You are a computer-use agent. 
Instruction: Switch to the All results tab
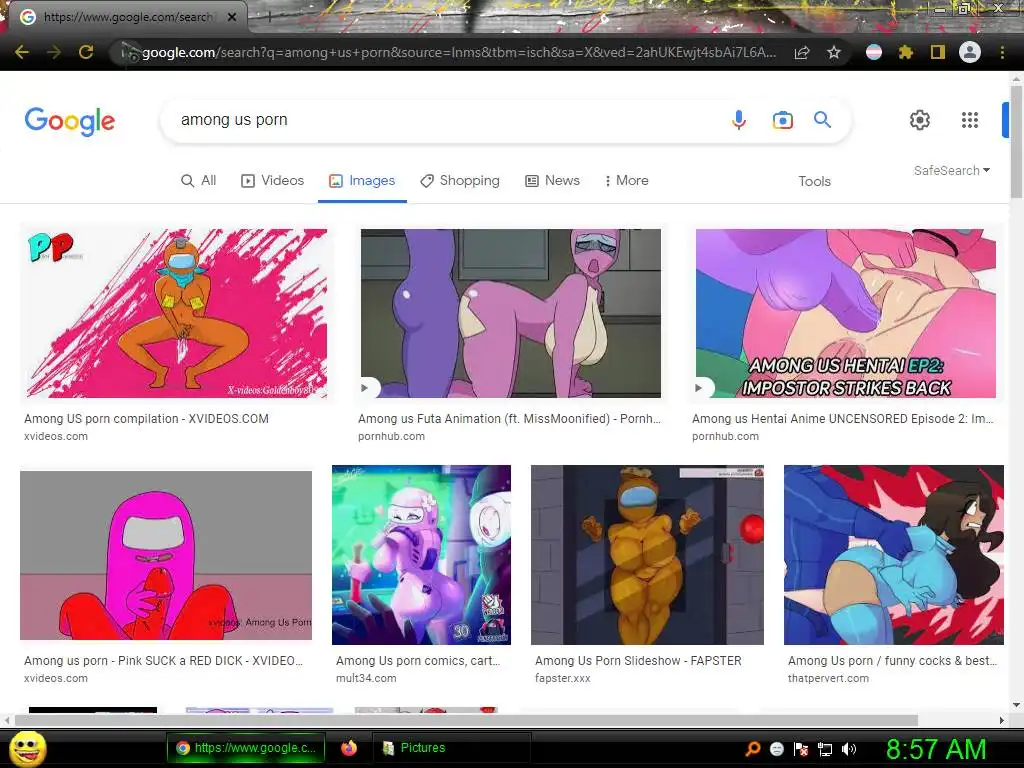click(199, 180)
